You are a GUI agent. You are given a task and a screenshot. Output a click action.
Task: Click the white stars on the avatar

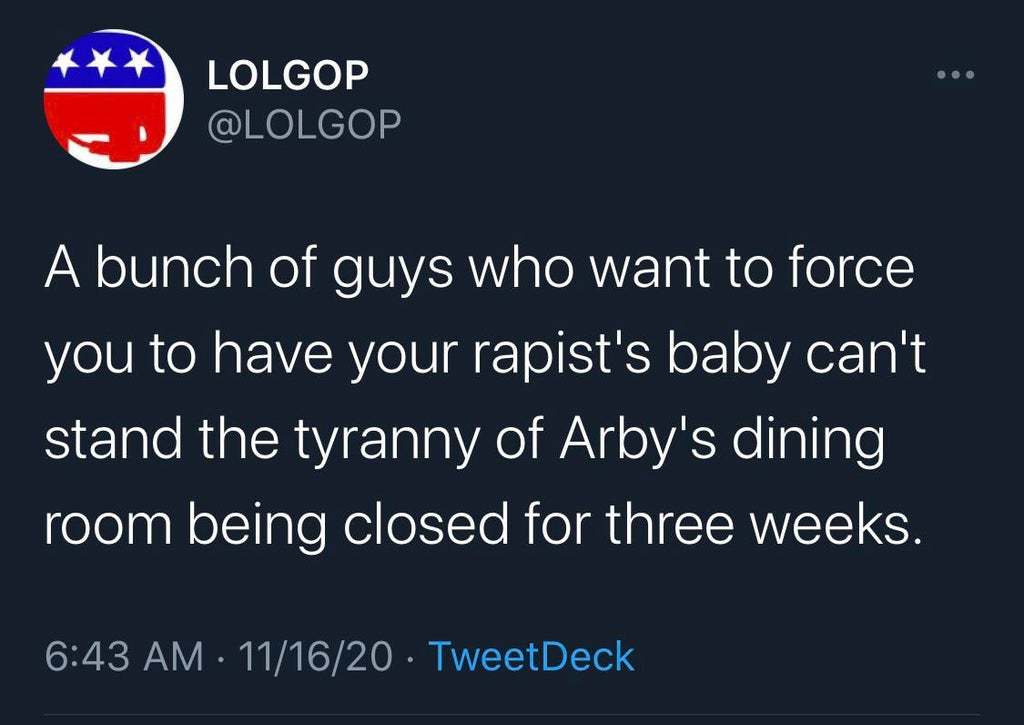100,62
